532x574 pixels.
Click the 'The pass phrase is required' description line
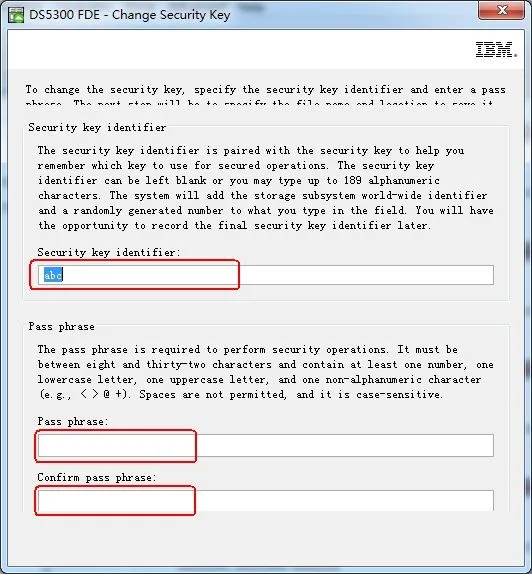[248, 350]
